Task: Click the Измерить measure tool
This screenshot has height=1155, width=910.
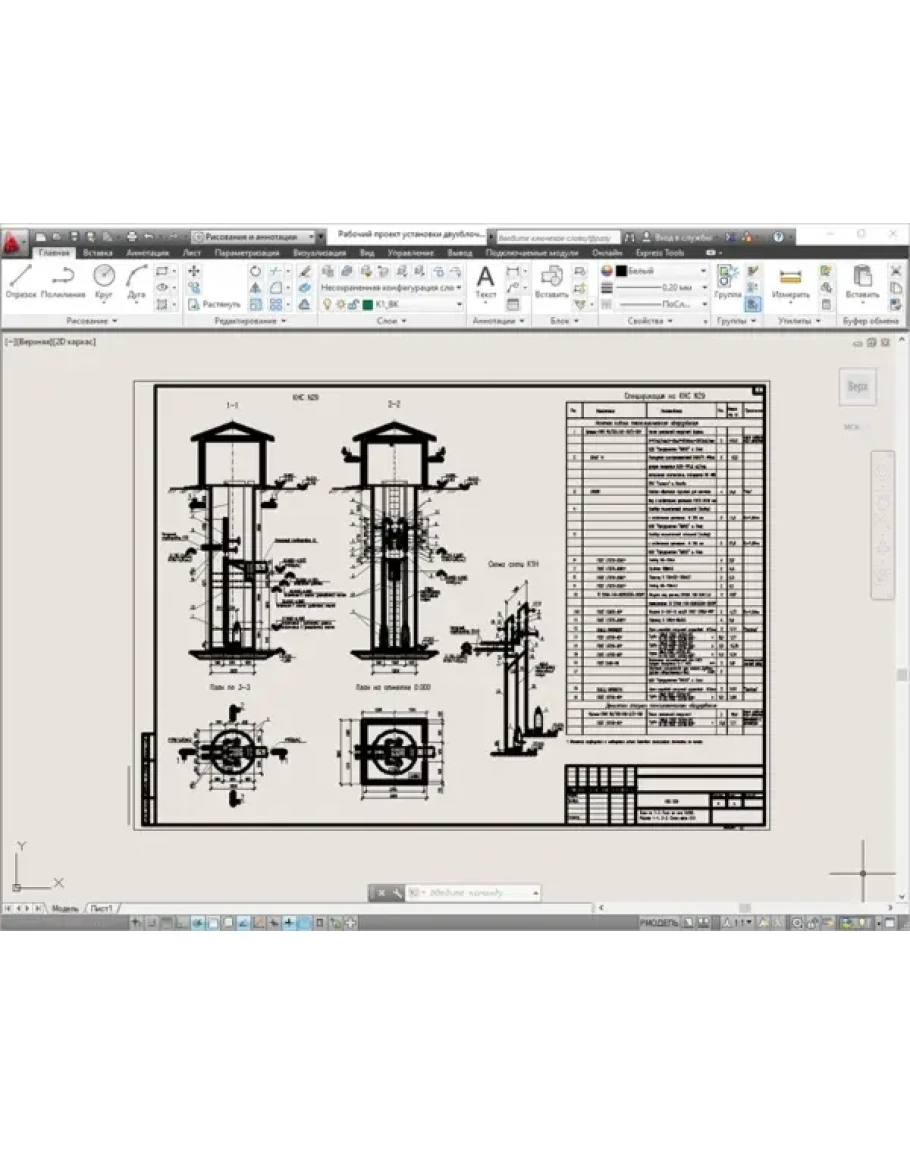Action: [x=791, y=282]
